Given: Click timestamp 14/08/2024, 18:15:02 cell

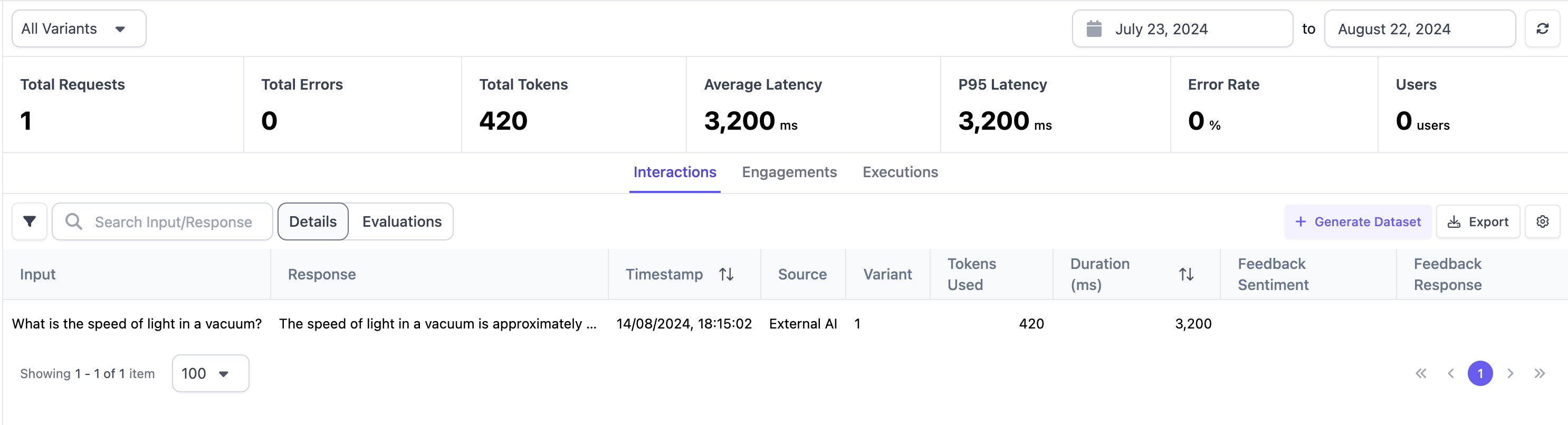Looking at the screenshot, I should [x=684, y=323].
